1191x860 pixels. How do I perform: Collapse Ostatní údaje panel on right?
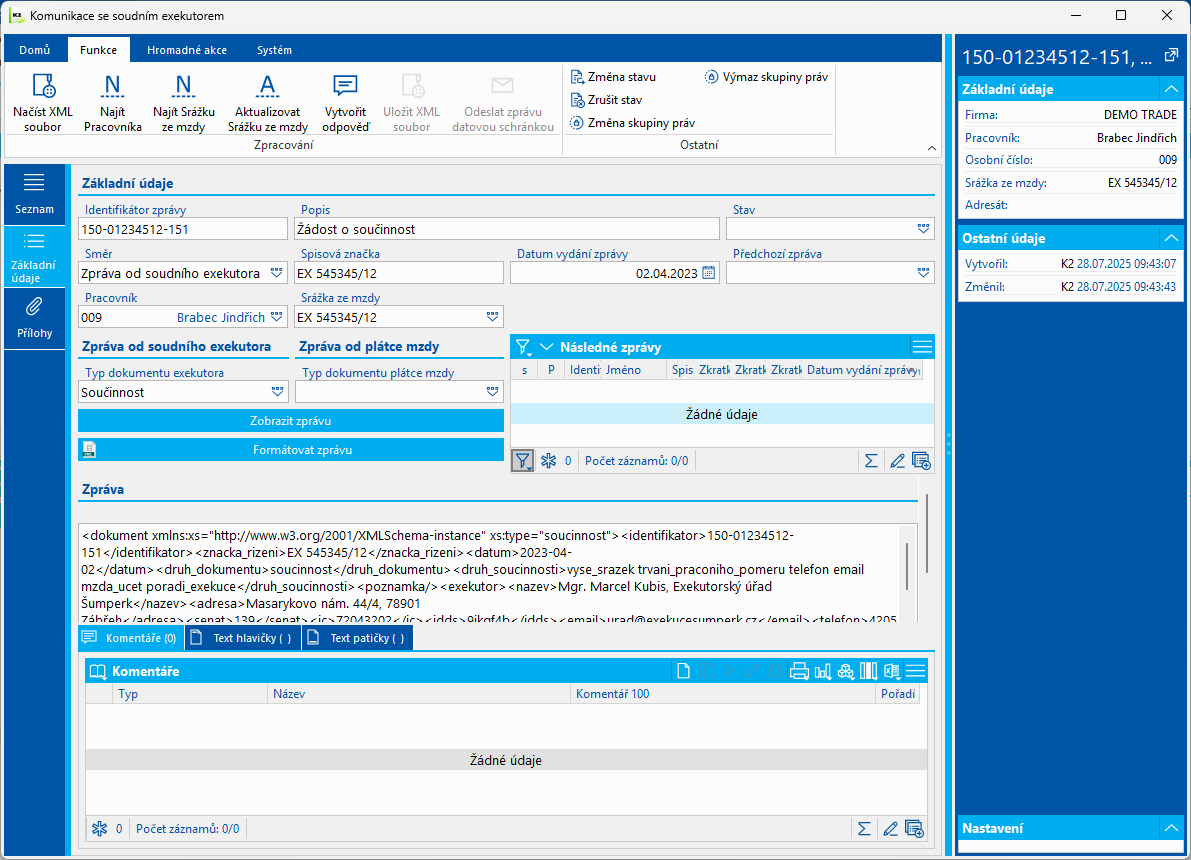pyautogui.click(x=1171, y=238)
